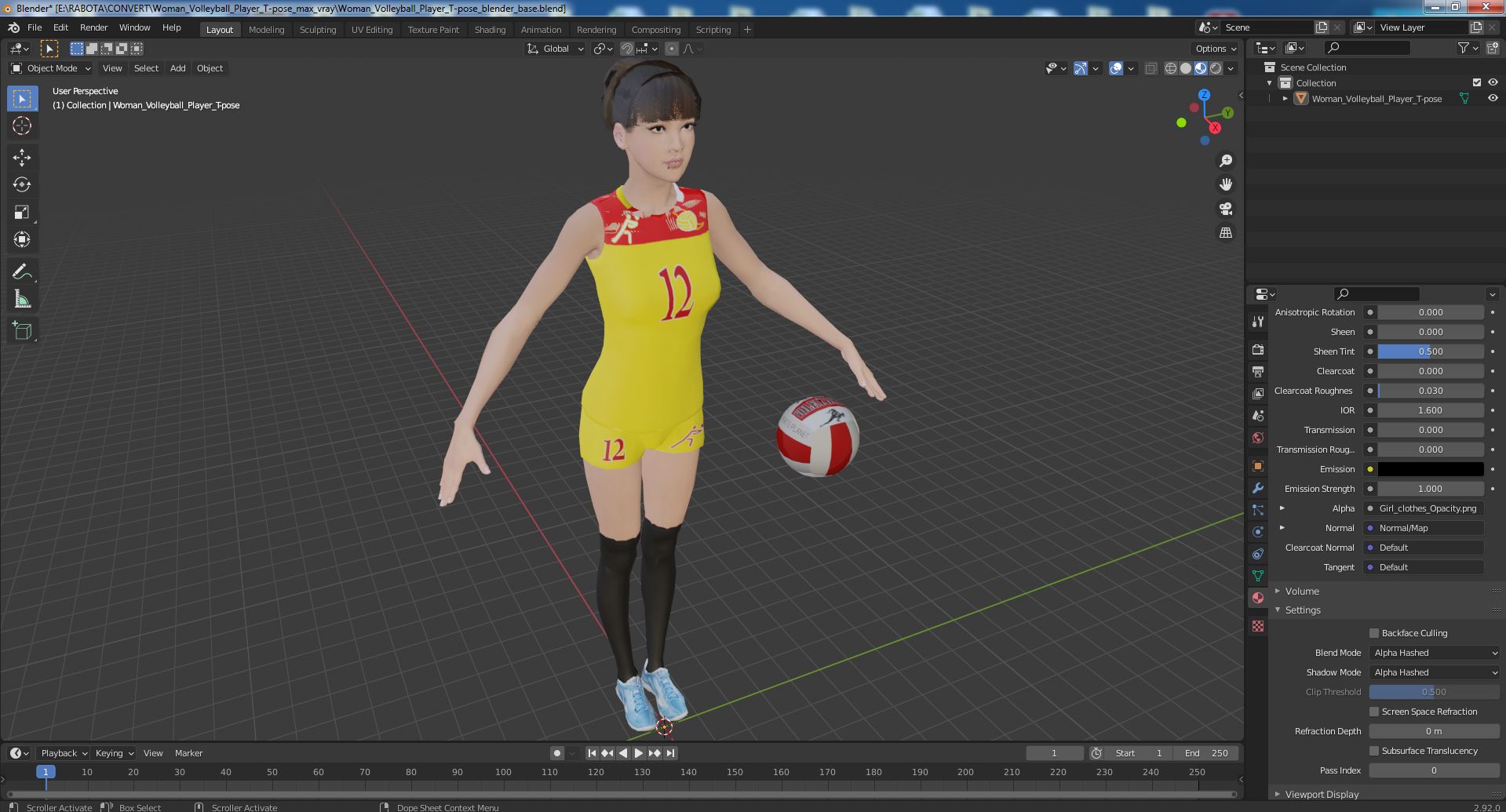Expand the Alpha input row
Screen dimensions: 1506x812
[x=1282, y=508]
